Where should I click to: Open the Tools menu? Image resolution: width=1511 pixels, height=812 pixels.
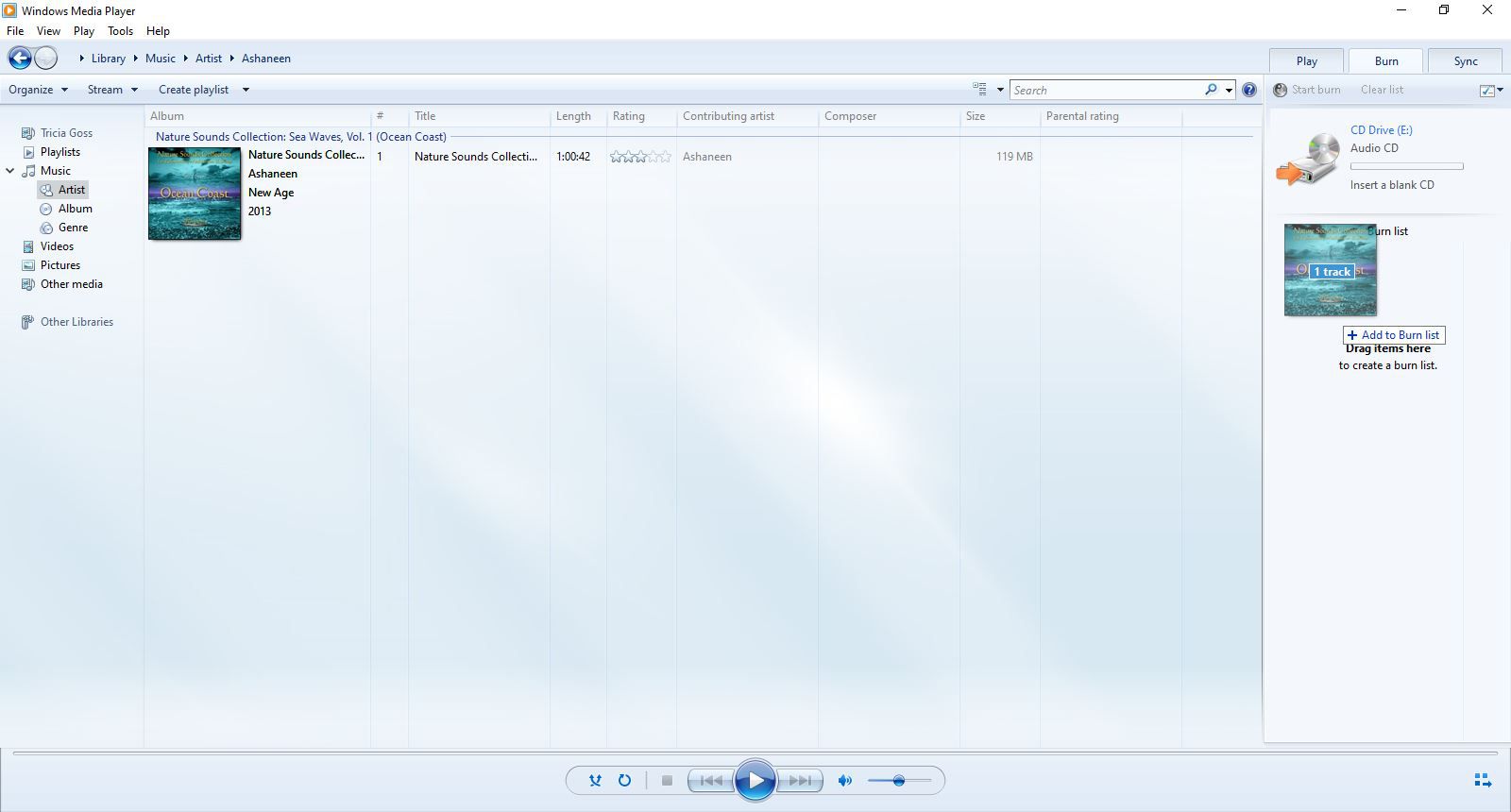tap(120, 30)
